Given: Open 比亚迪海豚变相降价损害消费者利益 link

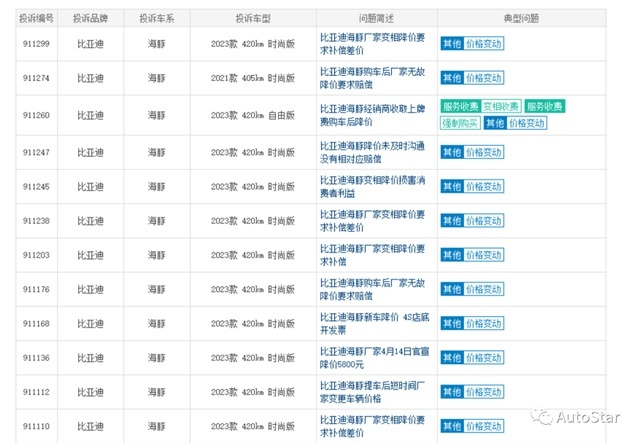Looking at the screenshot, I should click(x=372, y=187).
